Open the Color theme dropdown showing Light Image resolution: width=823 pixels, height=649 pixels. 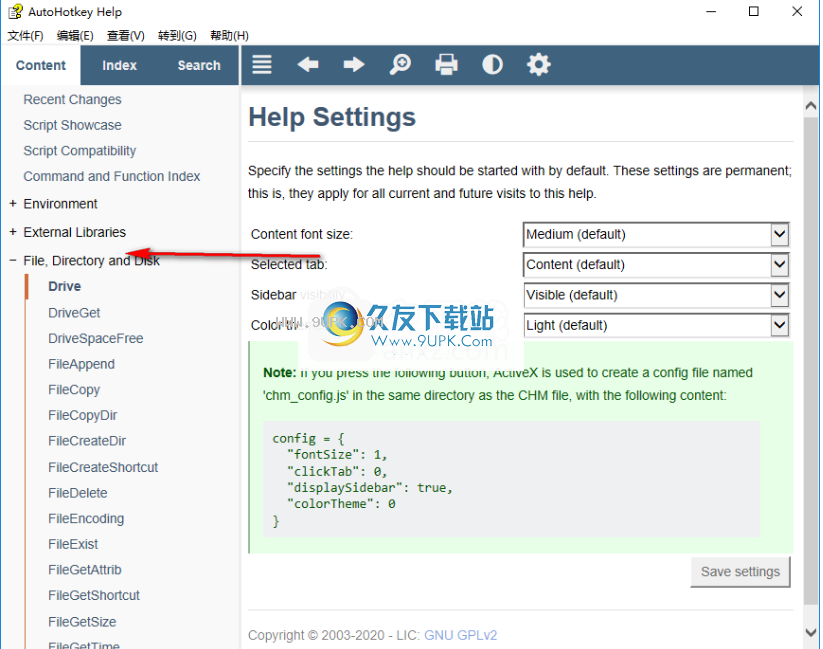click(x=656, y=326)
